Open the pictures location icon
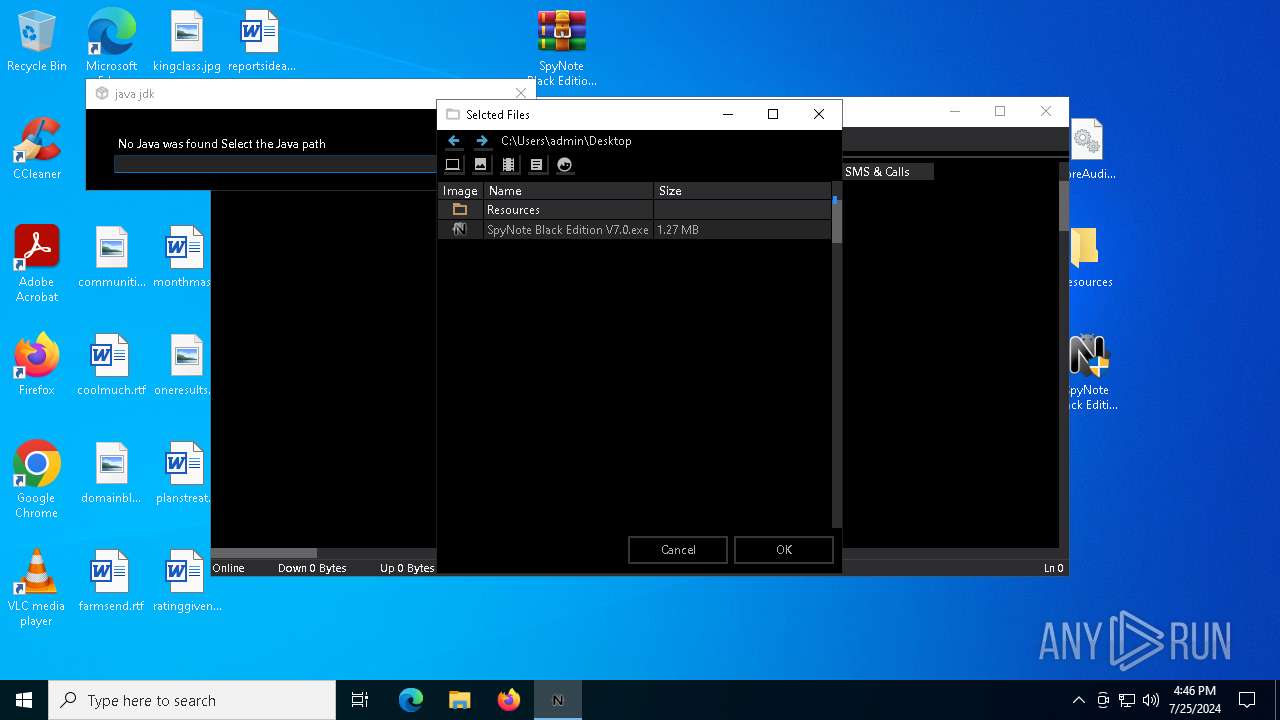This screenshot has height=720, width=1280. (x=481, y=165)
